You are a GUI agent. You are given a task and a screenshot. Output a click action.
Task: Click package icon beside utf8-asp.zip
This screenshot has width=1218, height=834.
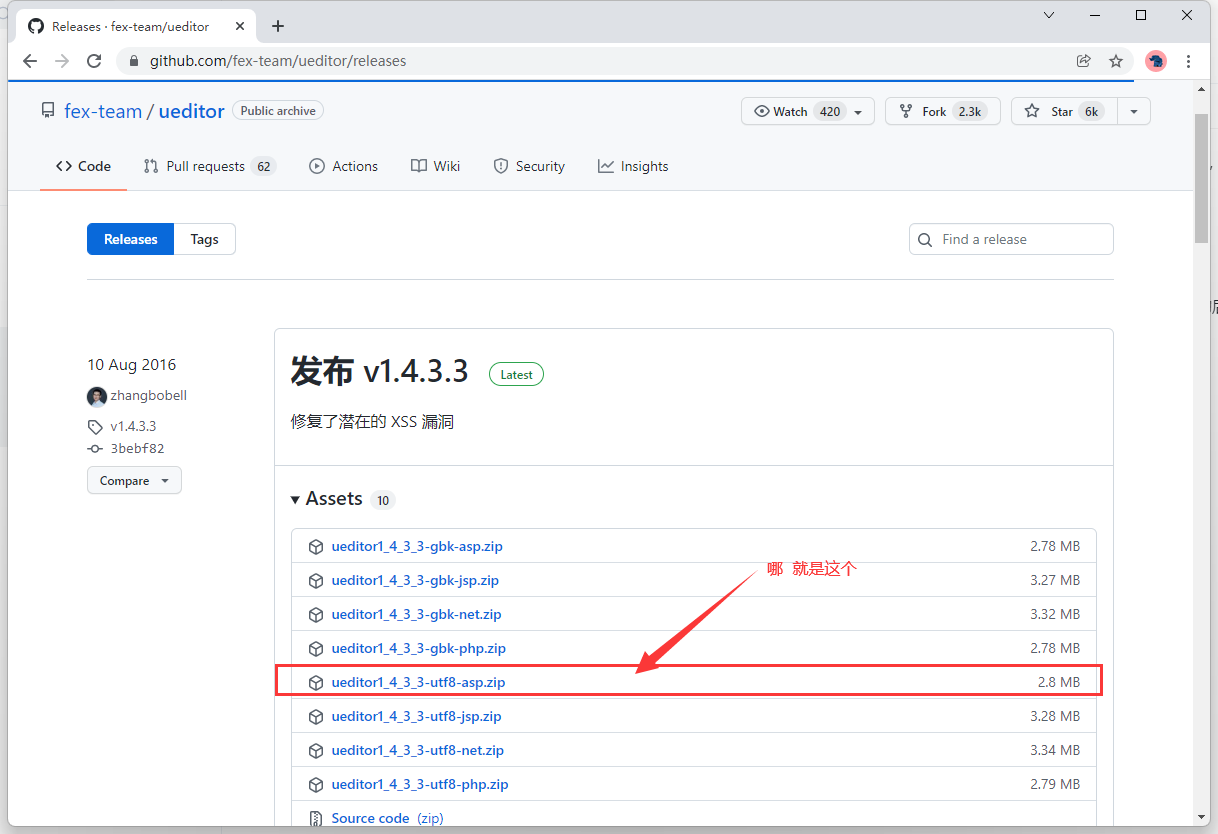[x=315, y=683]
